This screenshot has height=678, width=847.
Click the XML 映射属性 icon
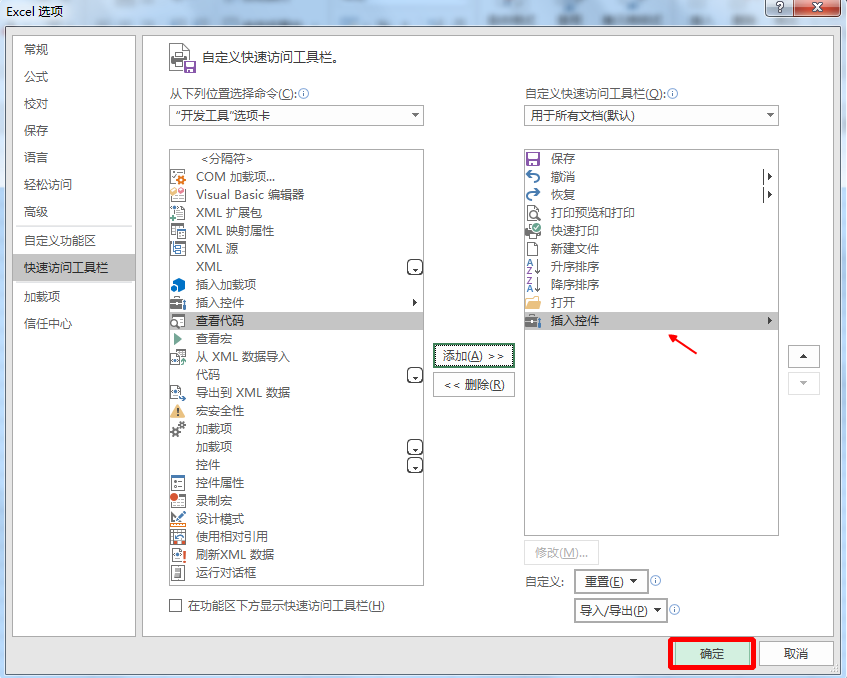178,231
